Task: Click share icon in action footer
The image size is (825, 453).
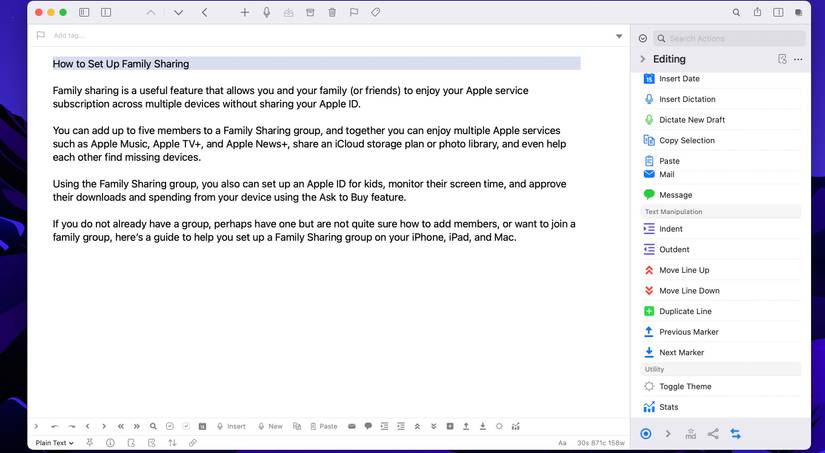Action: (x=713, y=434)
